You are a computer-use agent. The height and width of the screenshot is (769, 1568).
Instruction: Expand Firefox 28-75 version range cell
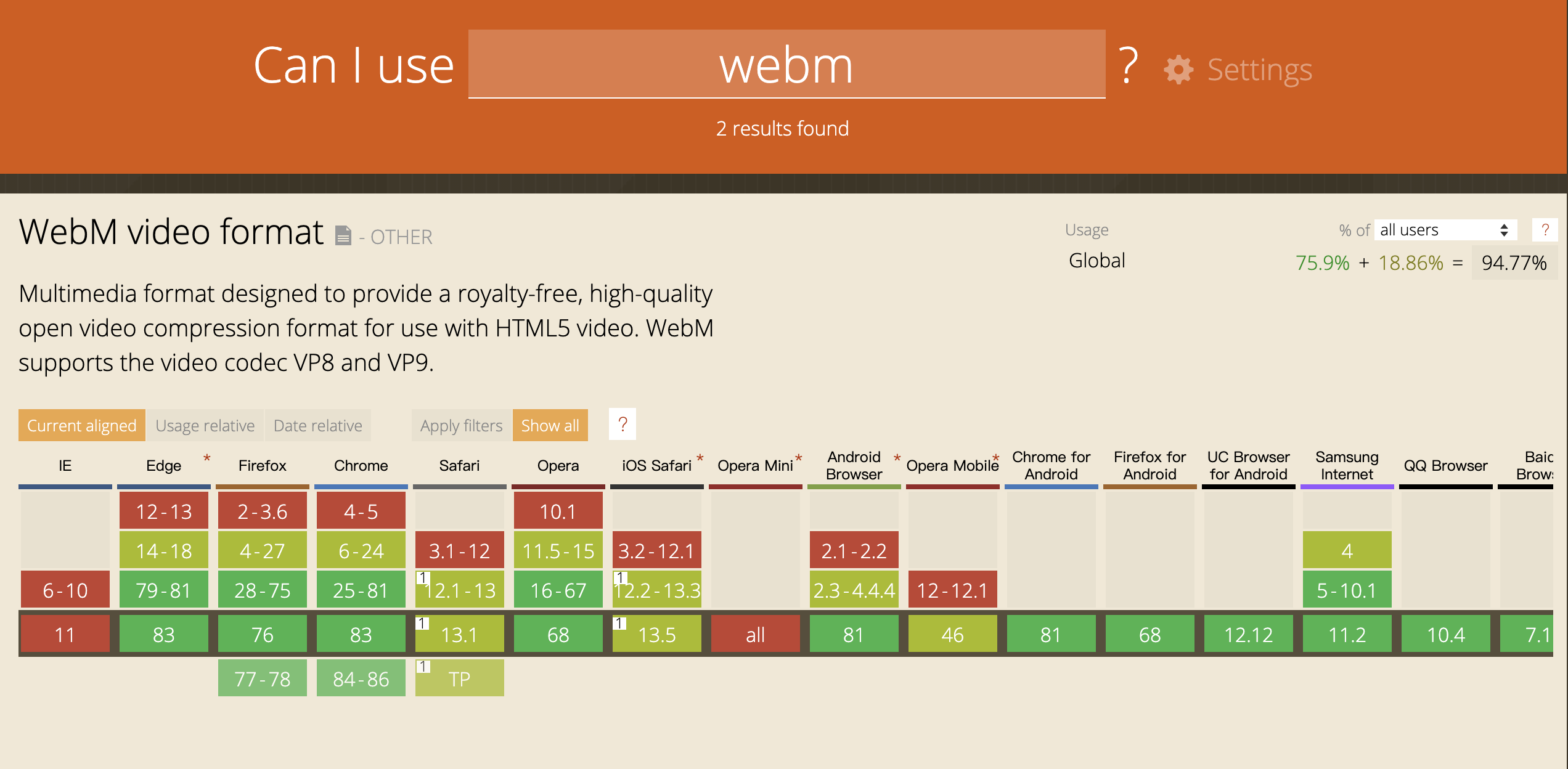[x=262, y=590]
